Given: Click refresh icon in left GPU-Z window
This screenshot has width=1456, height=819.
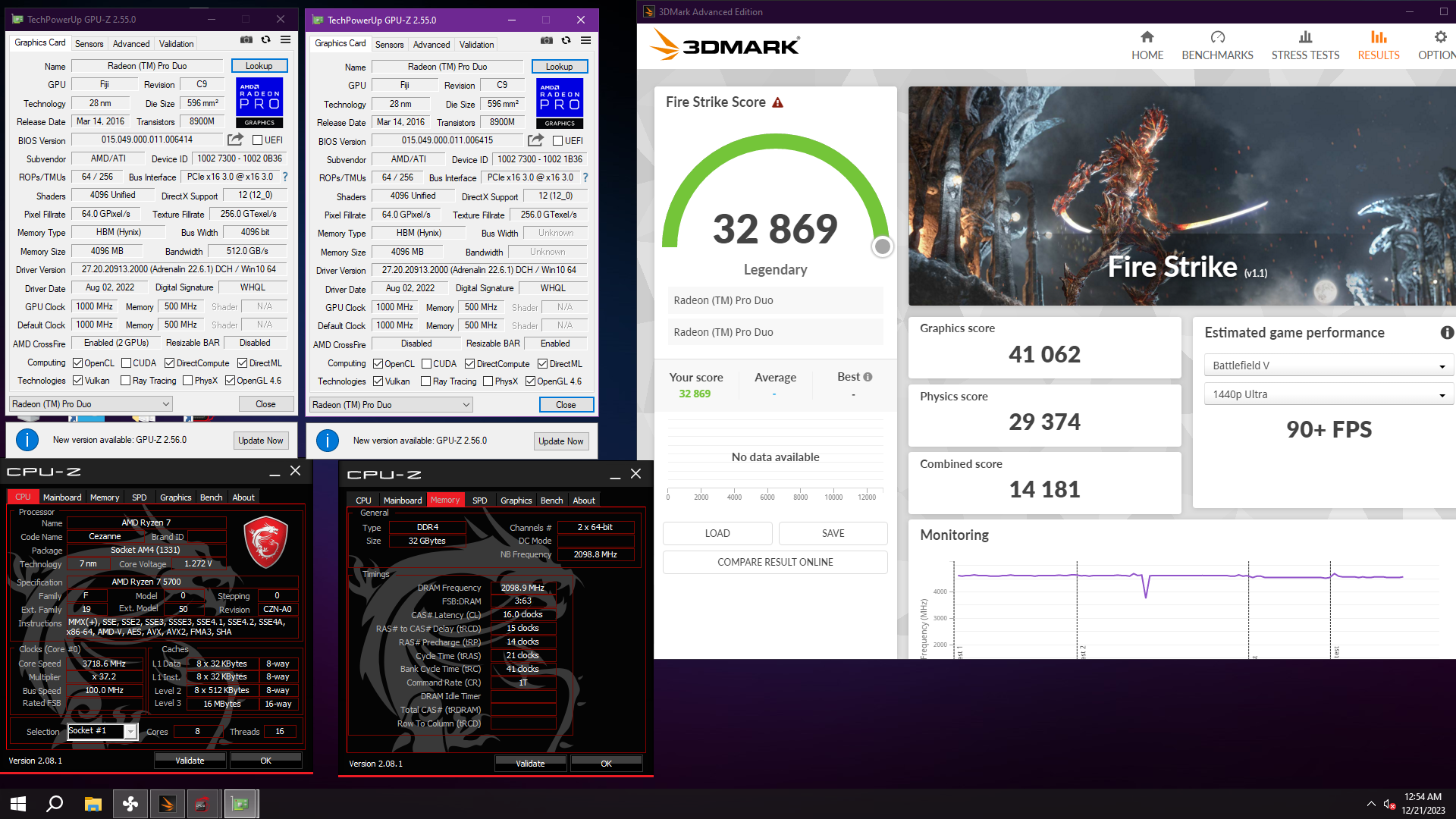Looking at the screenshot, I should click(x=266, y=39).
